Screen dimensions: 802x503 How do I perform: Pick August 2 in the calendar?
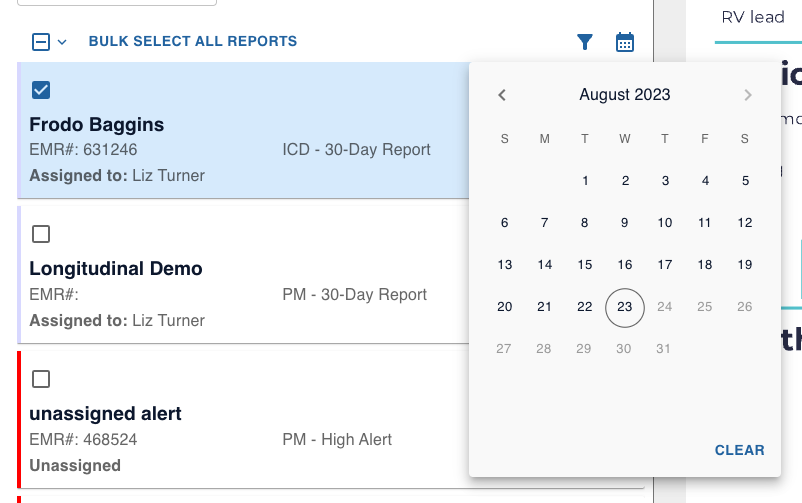point(625,181)
